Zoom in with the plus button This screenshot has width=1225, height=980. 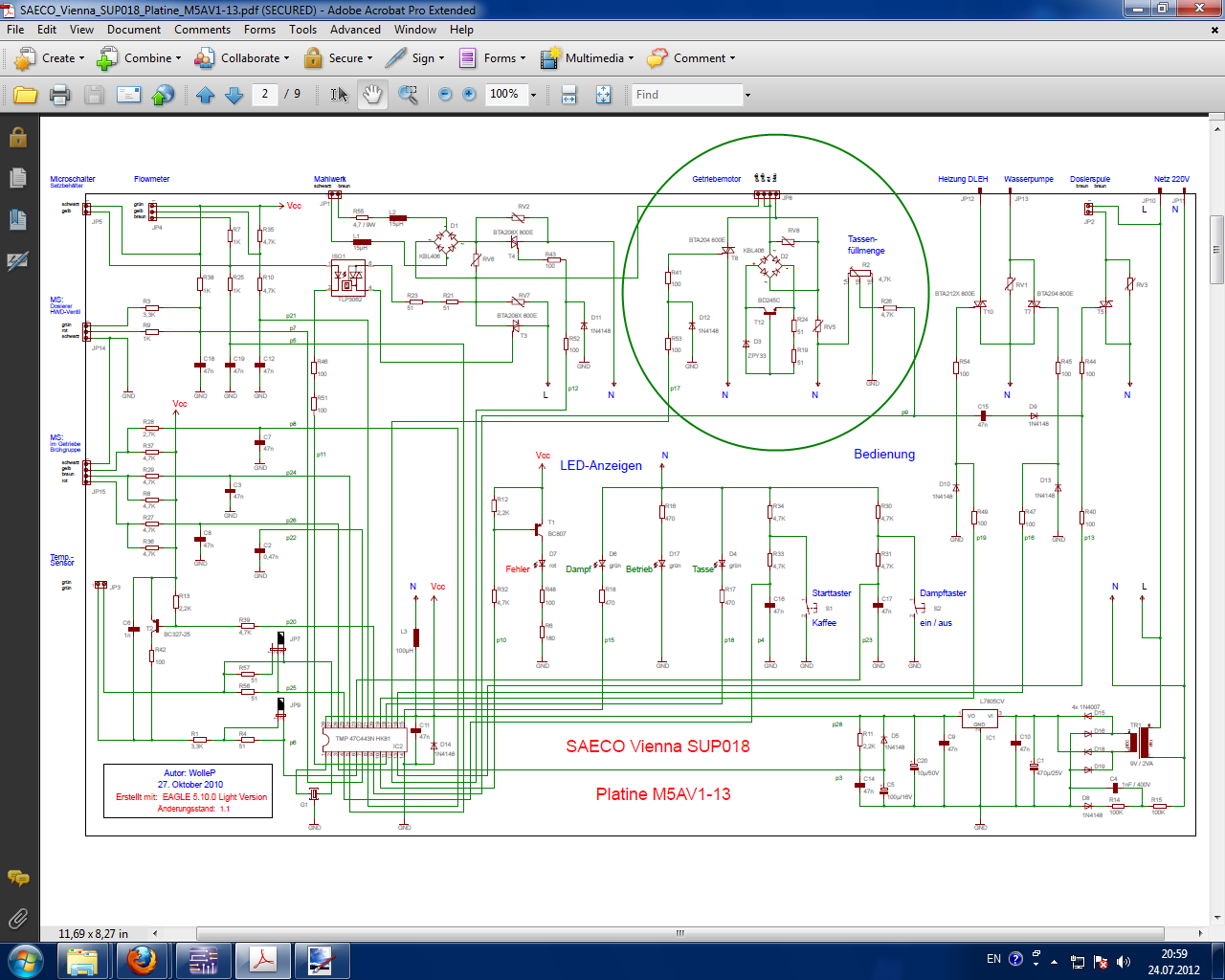coord(469,94)
